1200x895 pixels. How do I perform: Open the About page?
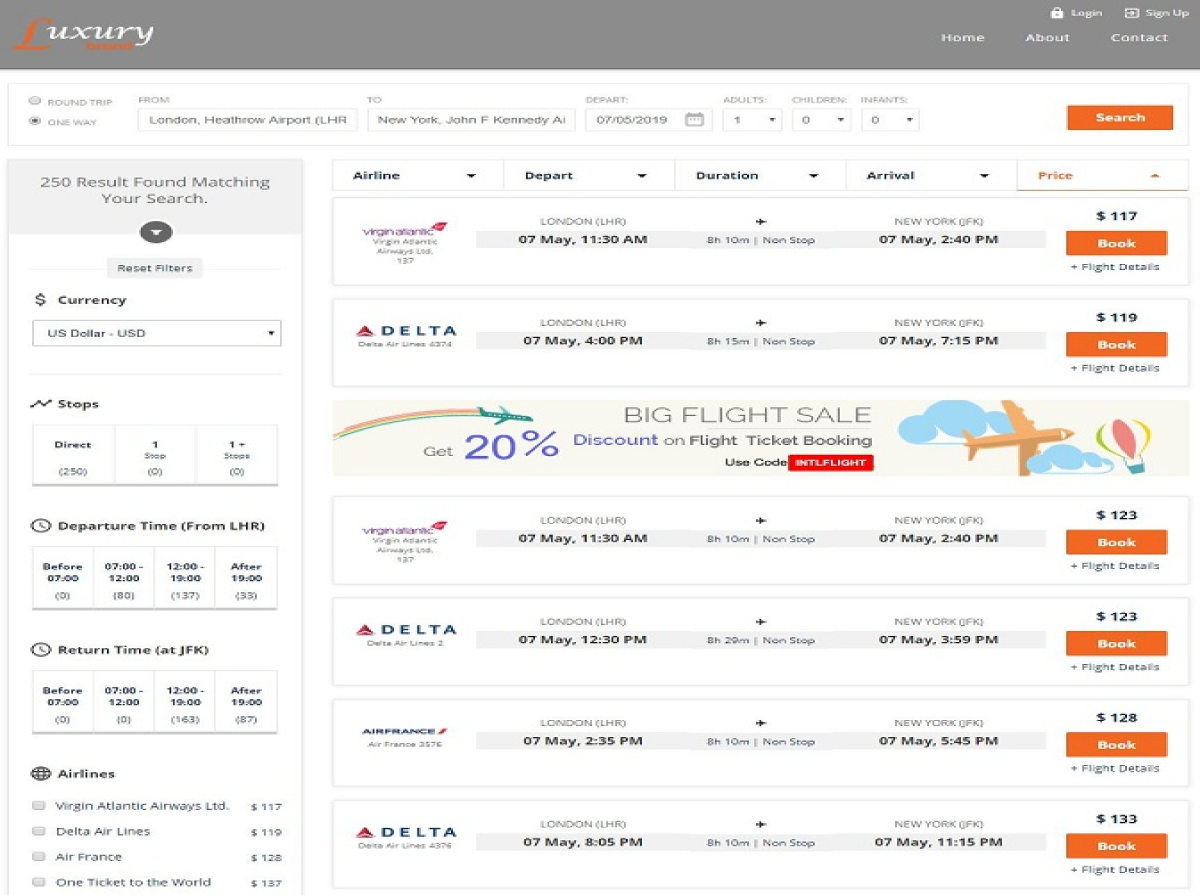1047,38
